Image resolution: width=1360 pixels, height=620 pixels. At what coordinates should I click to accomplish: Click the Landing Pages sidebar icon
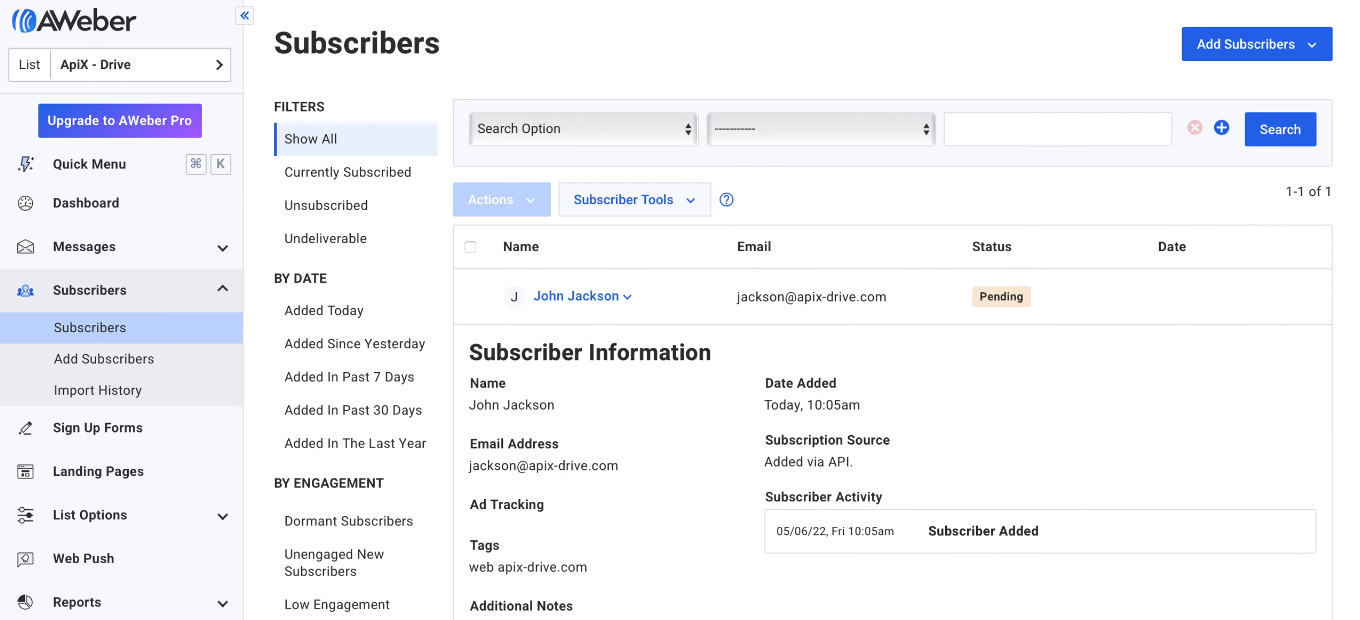24,471
